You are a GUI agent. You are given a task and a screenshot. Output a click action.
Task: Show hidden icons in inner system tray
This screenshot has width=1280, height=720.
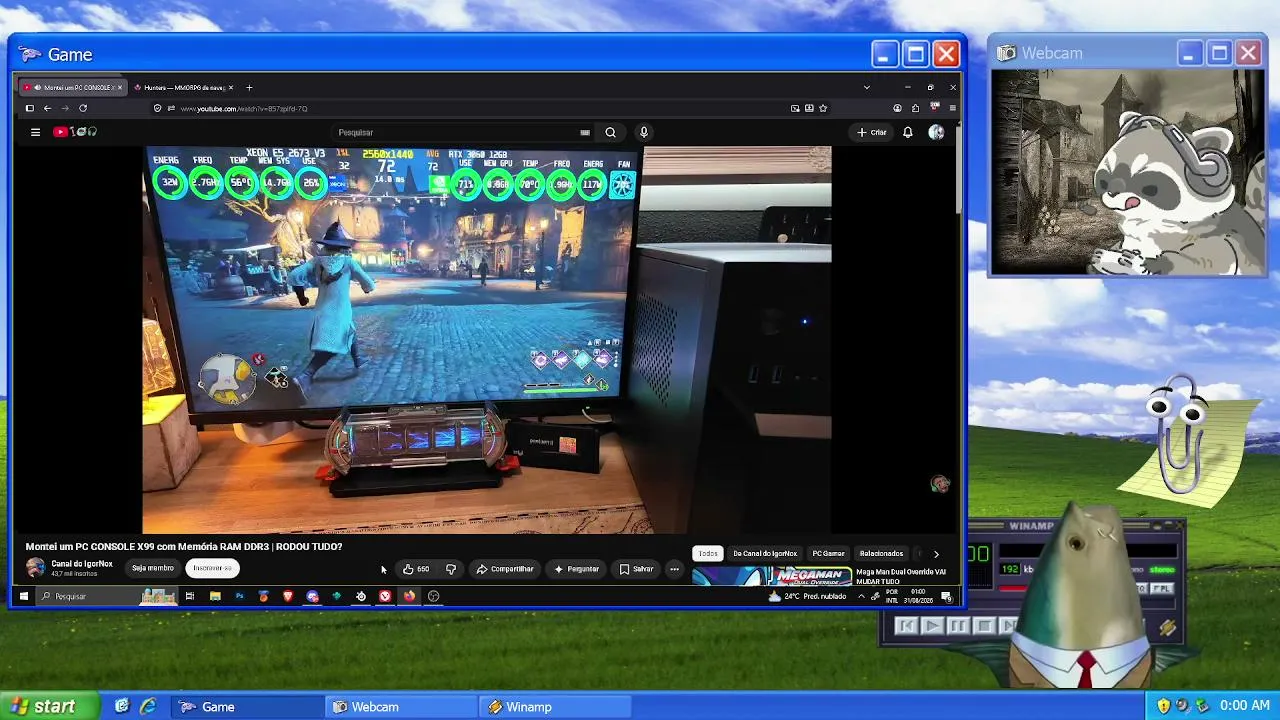tap(861, 596)
